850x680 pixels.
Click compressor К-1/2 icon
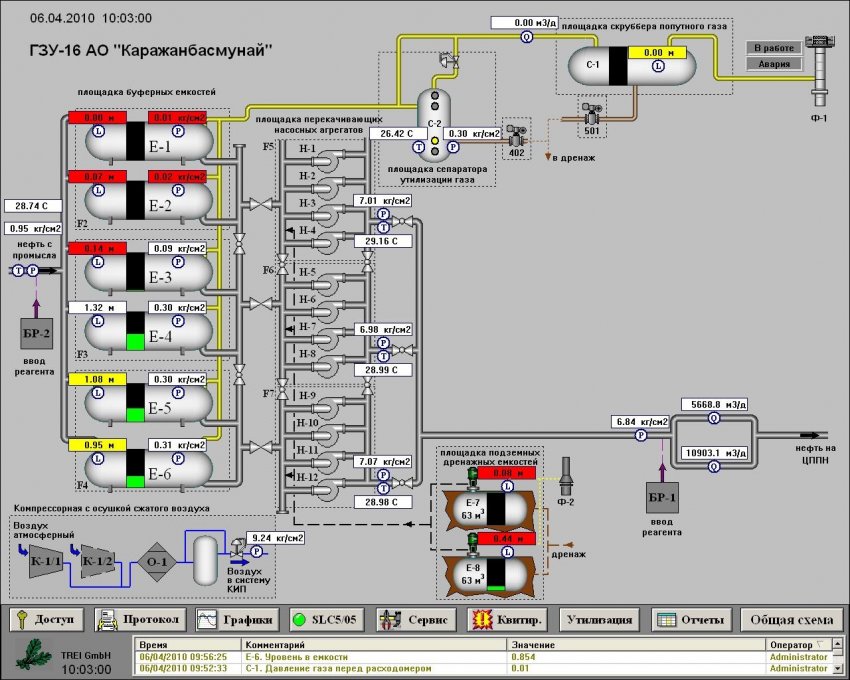(98, 561)
